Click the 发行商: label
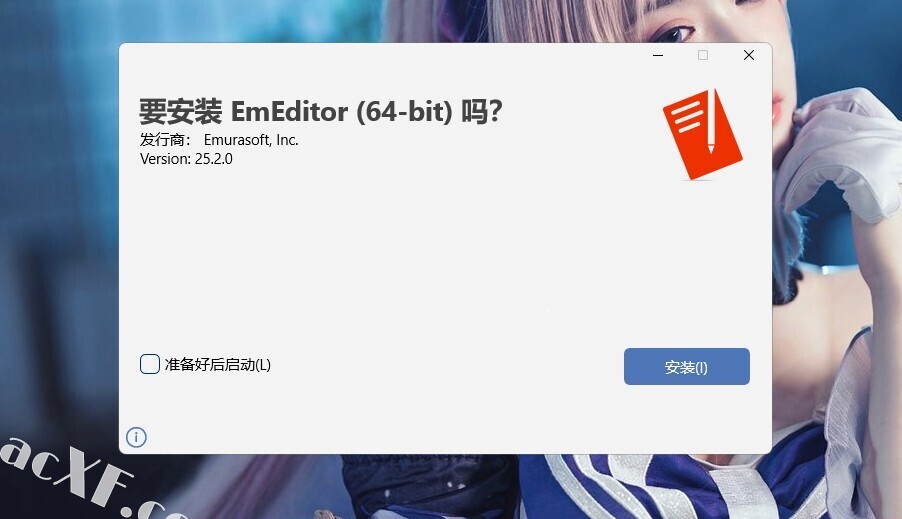 click(165, 140)
